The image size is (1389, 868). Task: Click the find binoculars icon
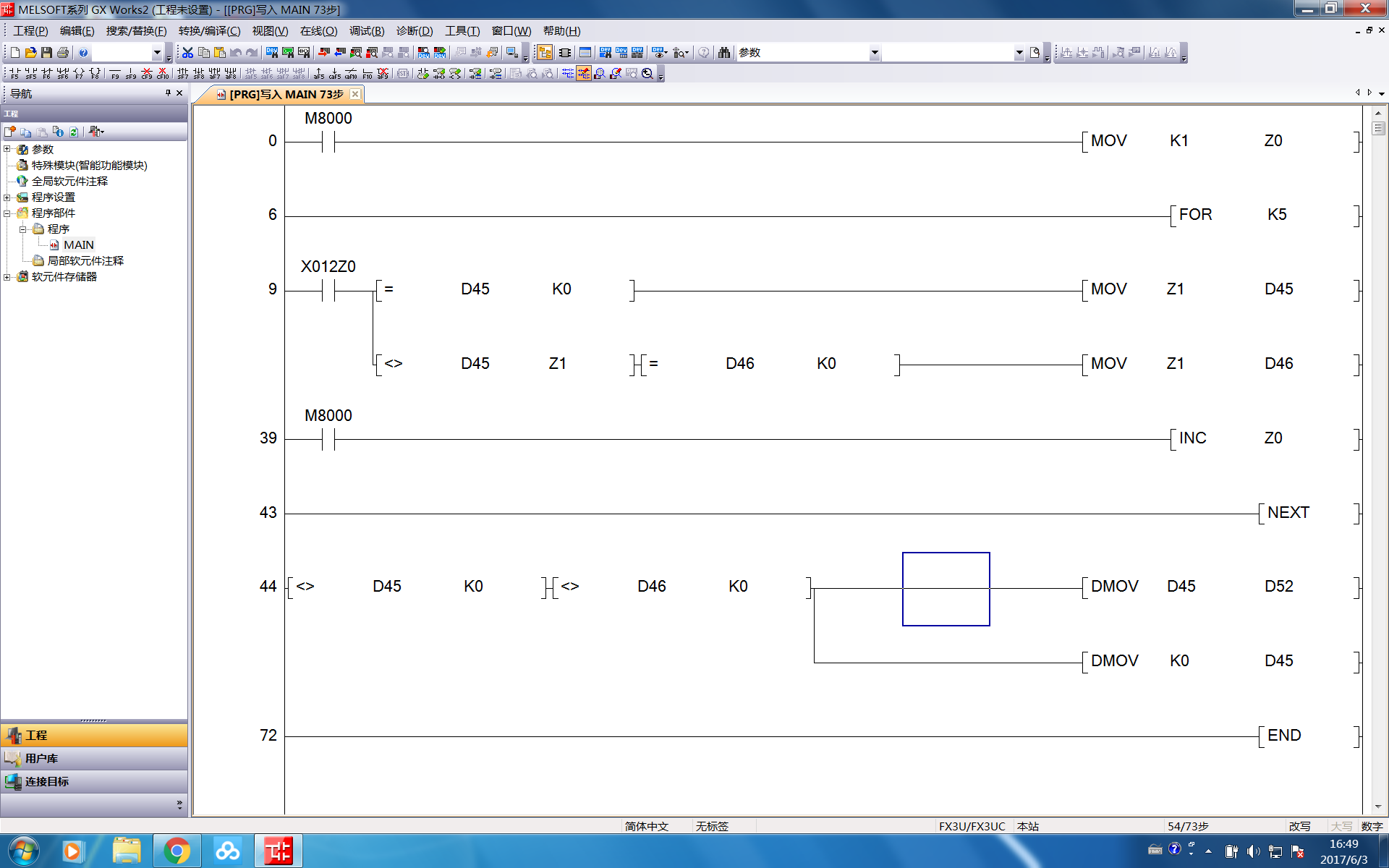(x=723, y=53)
